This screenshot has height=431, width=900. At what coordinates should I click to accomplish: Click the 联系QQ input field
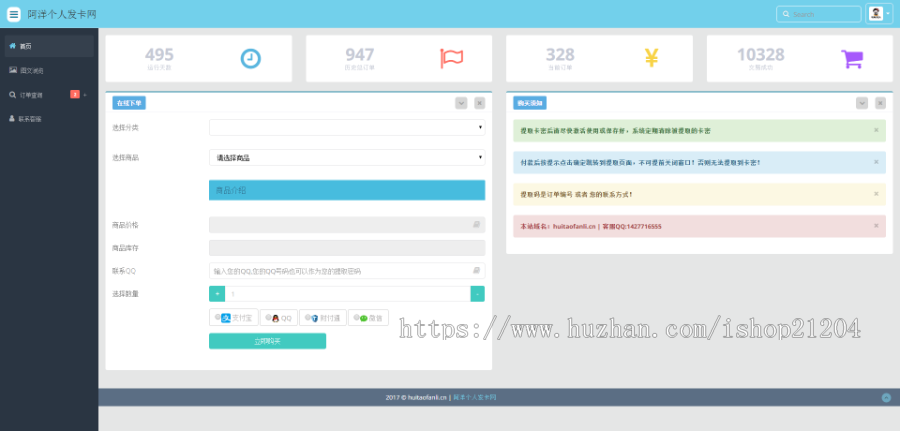(347, 270)
